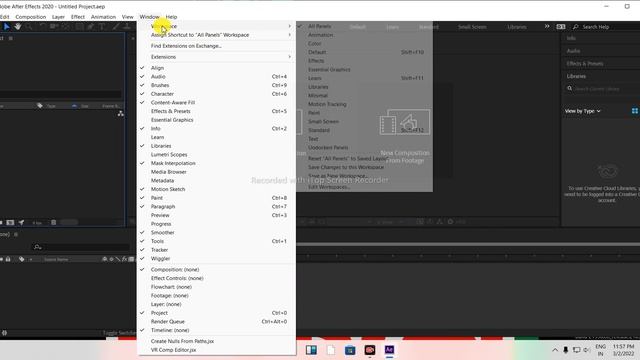Screen dimensions: 640x360
Task: Select the Type text tool
Action: coord(102,27)
